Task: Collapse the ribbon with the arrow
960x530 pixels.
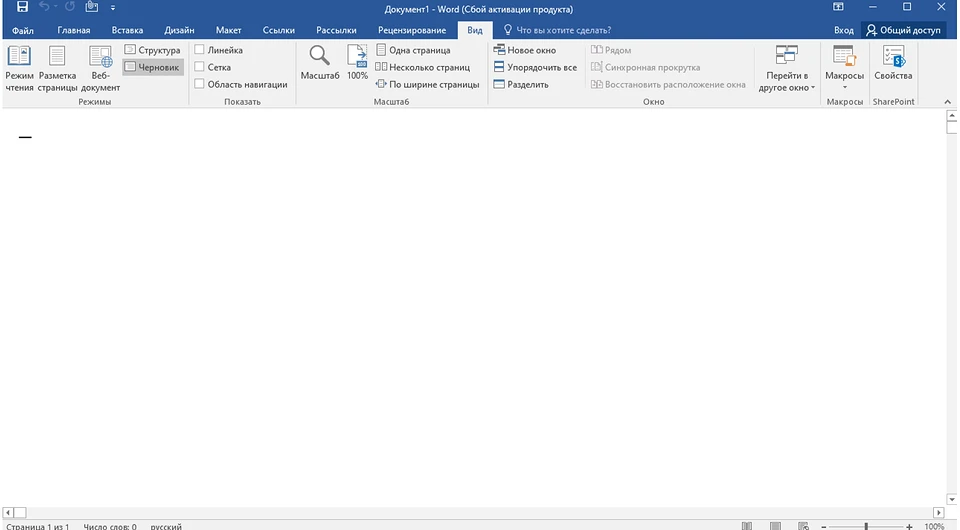Action: 946,102
